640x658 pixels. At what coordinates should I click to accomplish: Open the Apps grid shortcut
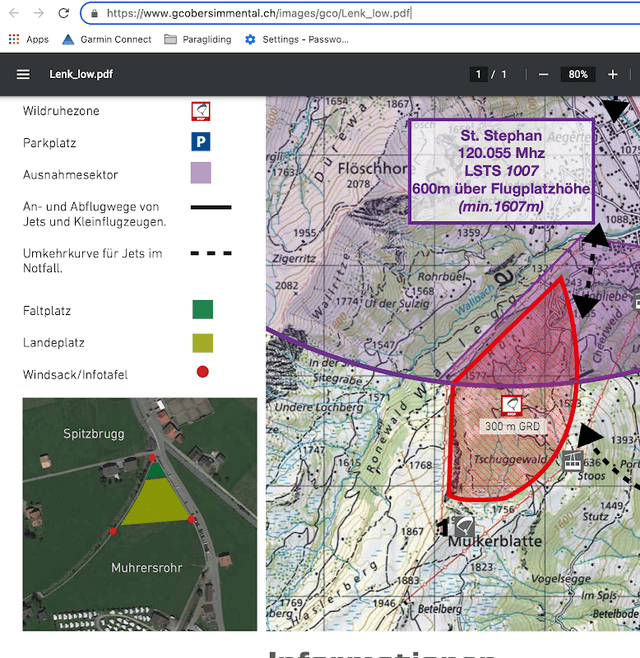coord(29,39)
